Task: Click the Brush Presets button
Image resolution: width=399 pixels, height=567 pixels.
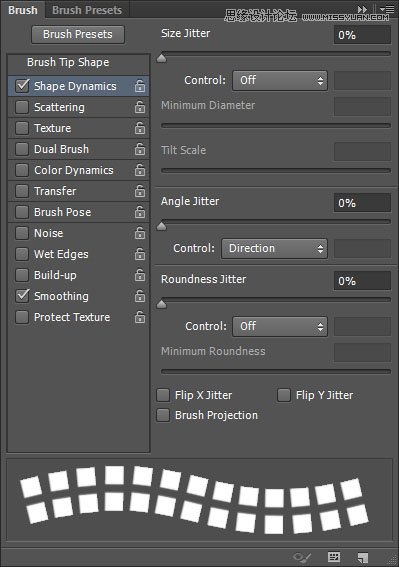Action: pos(78,34)
